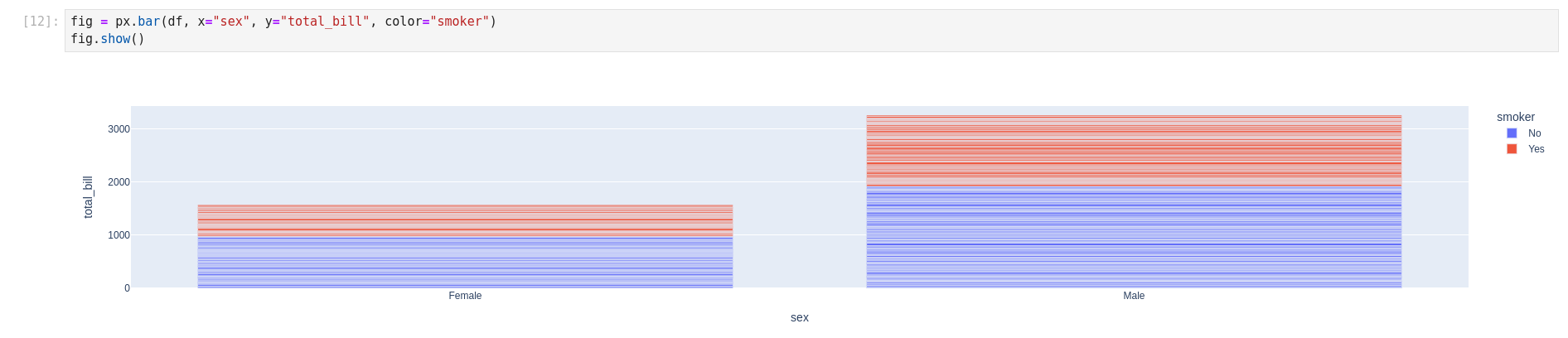This screenshot has height=338, width=1568.
Task: Click the "total_bill" y-axis title
Action: point(89,197)
